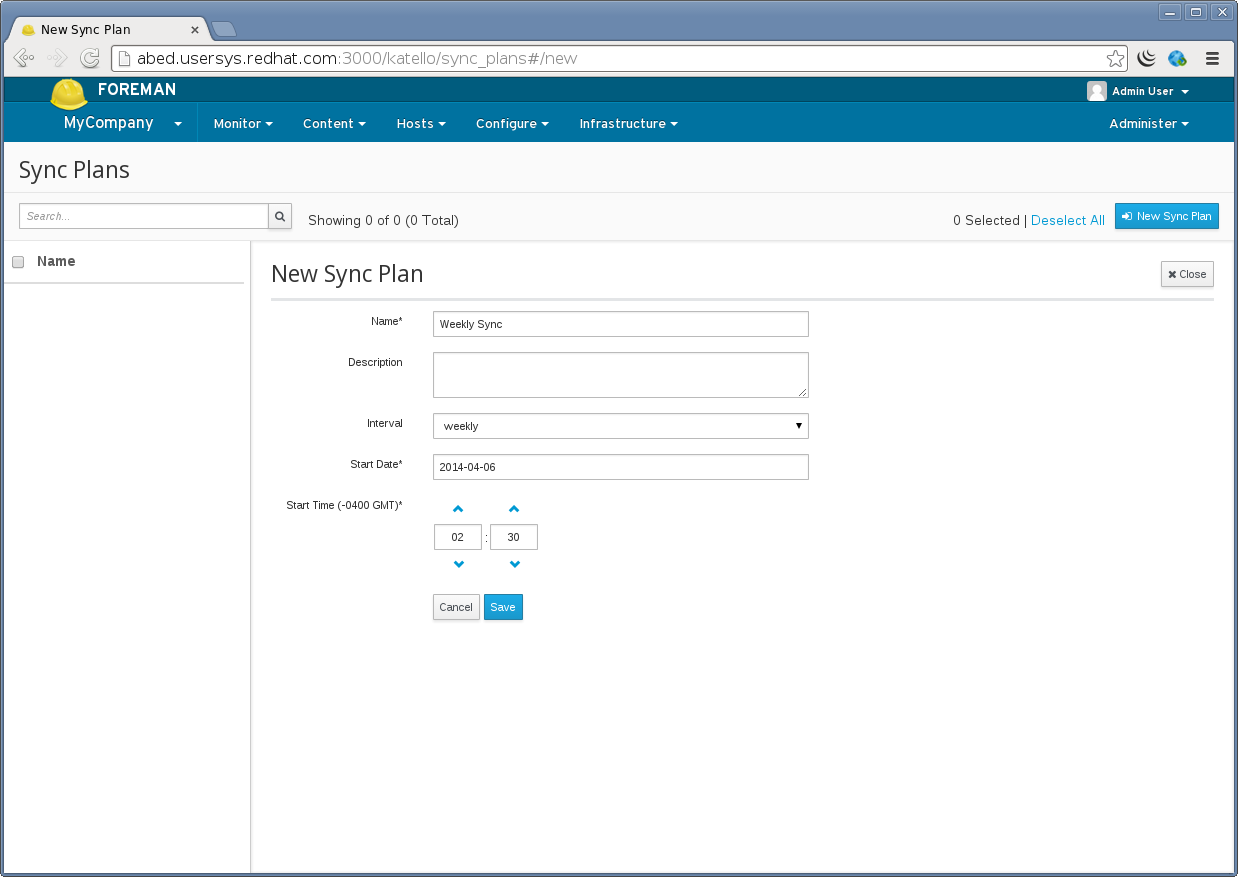Click the FOREMAN brand text
Image resolution: width=1238 pixels, height=877 pixels.
pyautogui.click(x=137, y=90)
